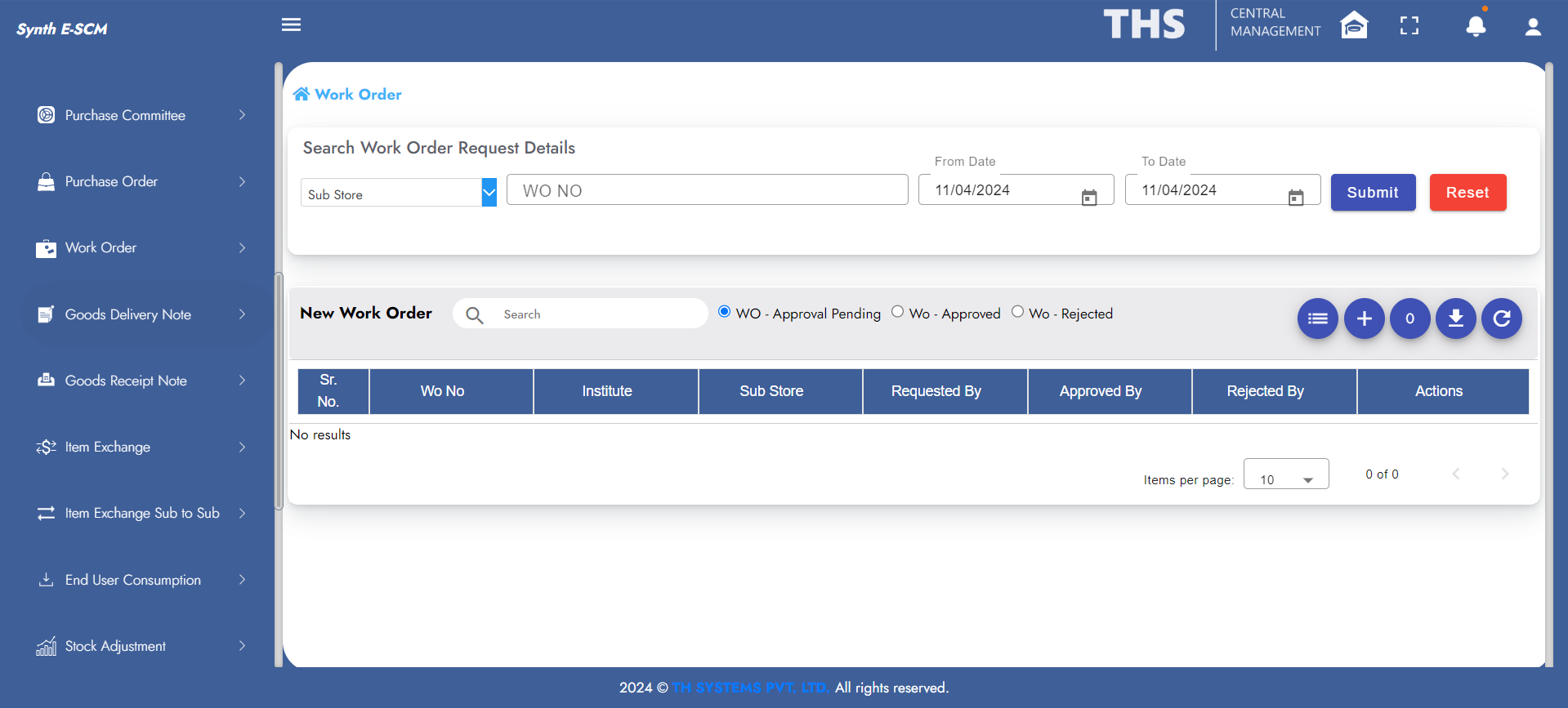Select the Wo - Approved radio button
This screenshot has height=708, width=1568.
point(897,312)
